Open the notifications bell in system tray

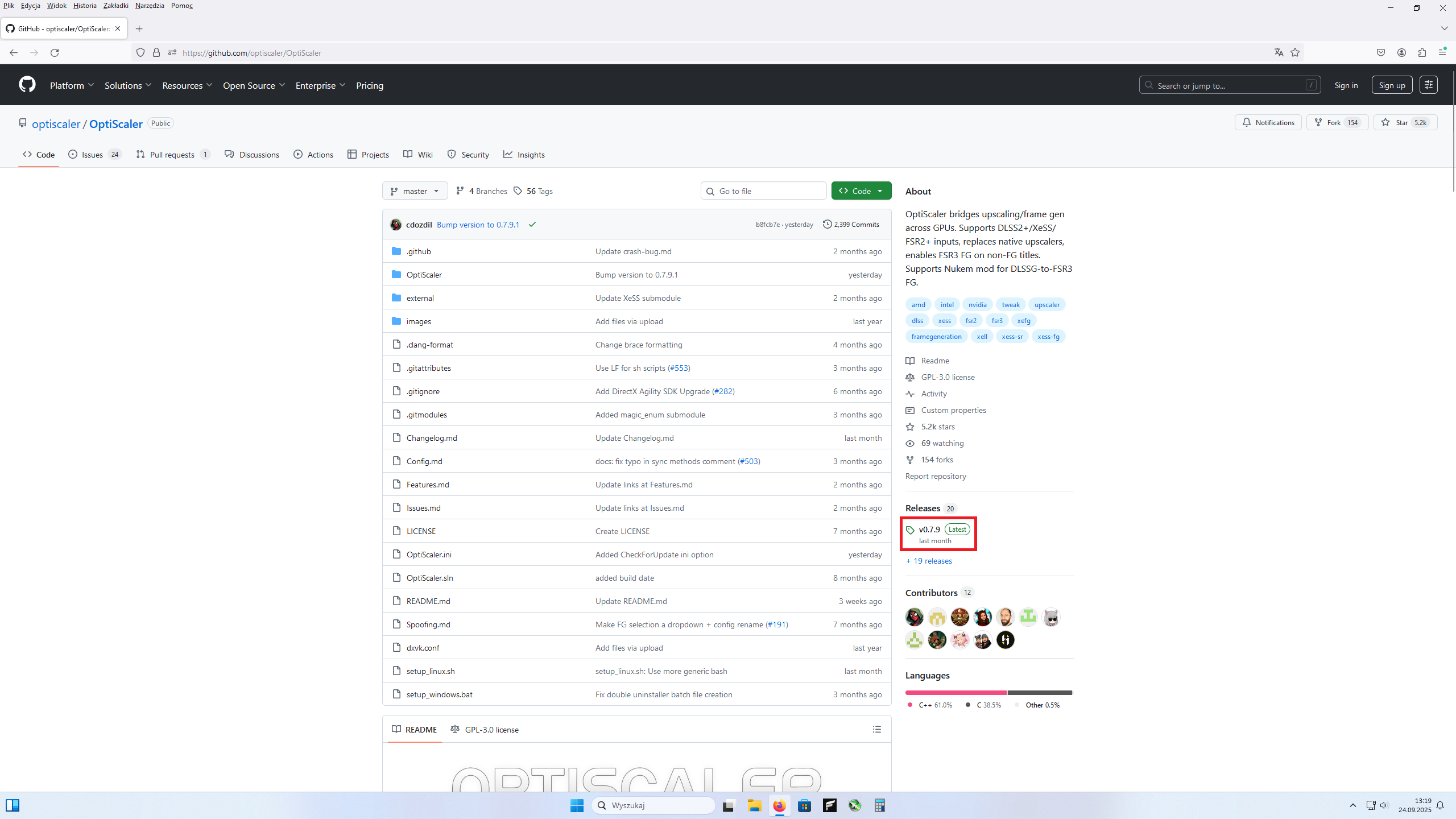point(1440,805)
